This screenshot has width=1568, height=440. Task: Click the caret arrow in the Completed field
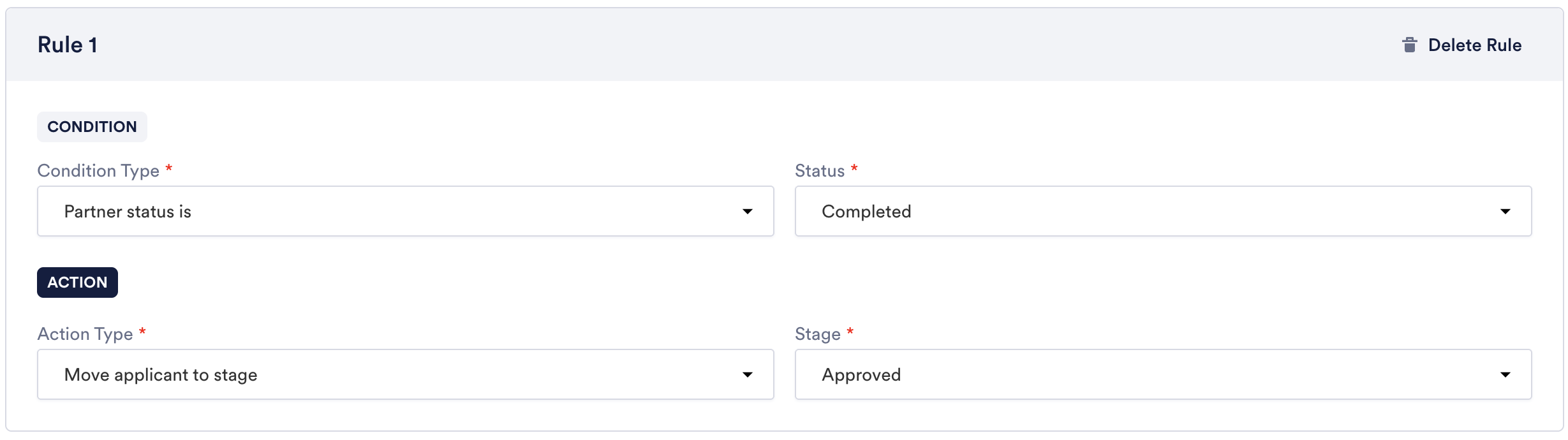[x=1505, y=212]
